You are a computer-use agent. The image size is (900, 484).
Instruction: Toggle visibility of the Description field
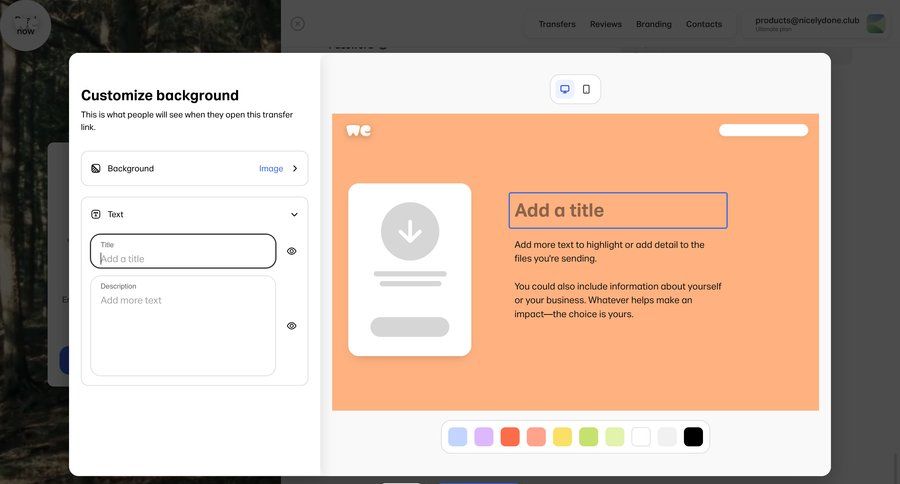292,326
